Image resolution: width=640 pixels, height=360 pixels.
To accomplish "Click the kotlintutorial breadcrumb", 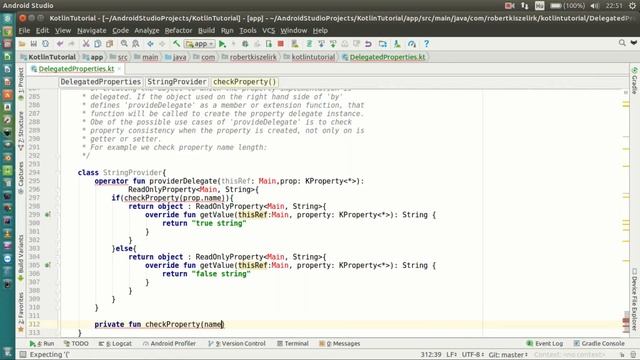I will pos(309,57).
